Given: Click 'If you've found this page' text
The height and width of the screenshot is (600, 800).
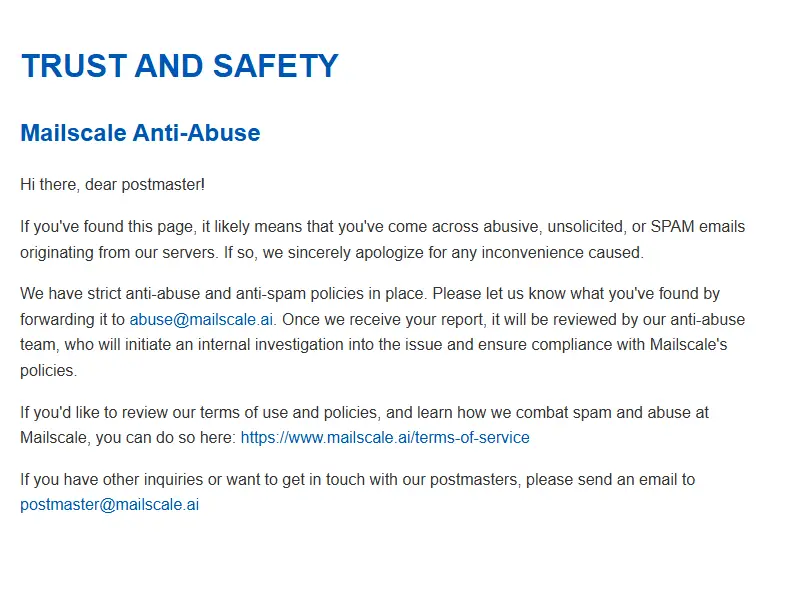Looking at the screenshot, I should (x=107, y=227).
